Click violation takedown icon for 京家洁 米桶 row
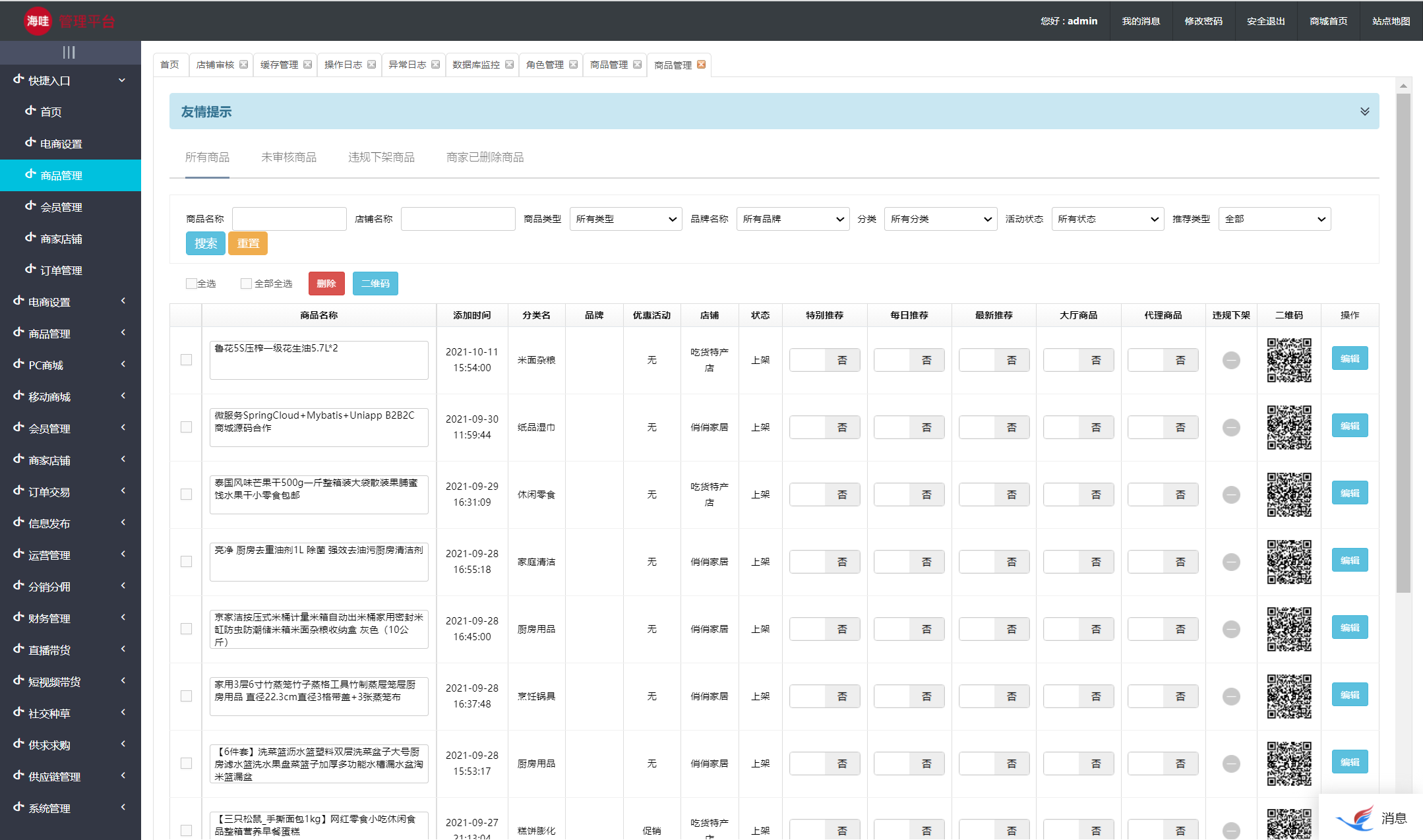 (1231, 629)
